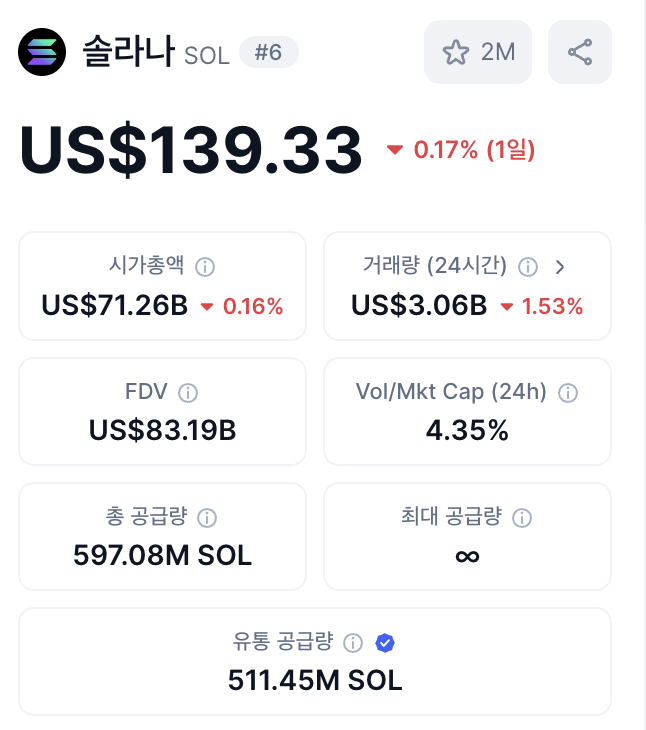The image size is (646, 730).
Task: Show info for 총 공급량
Action: [207, 518]
